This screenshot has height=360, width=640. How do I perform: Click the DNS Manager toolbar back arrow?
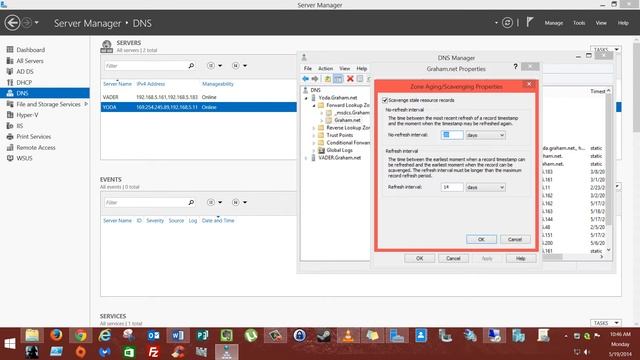(x=305, y=79)
